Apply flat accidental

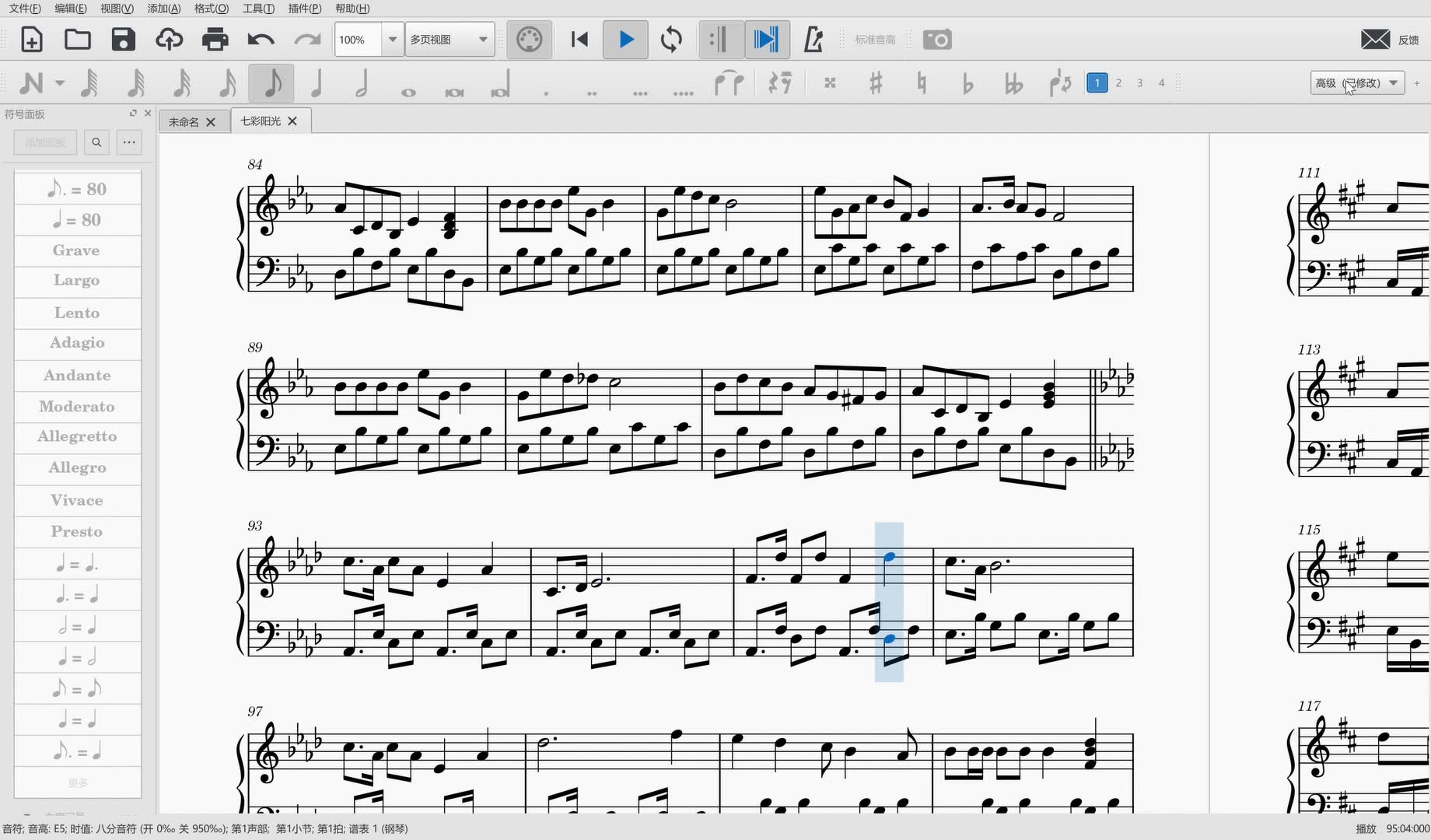click(x=967, y=83)
